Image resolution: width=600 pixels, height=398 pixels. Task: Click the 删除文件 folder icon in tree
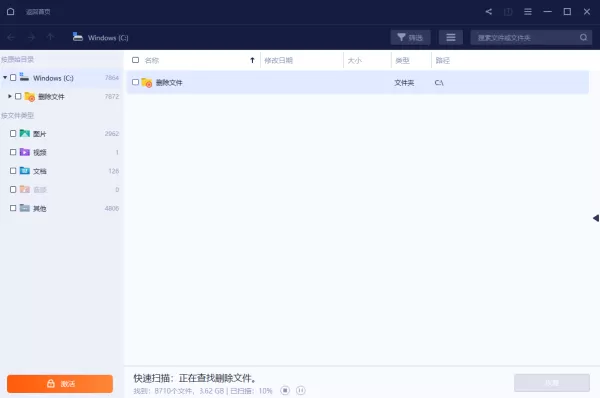pyautogui.click(x=30, y=96)
